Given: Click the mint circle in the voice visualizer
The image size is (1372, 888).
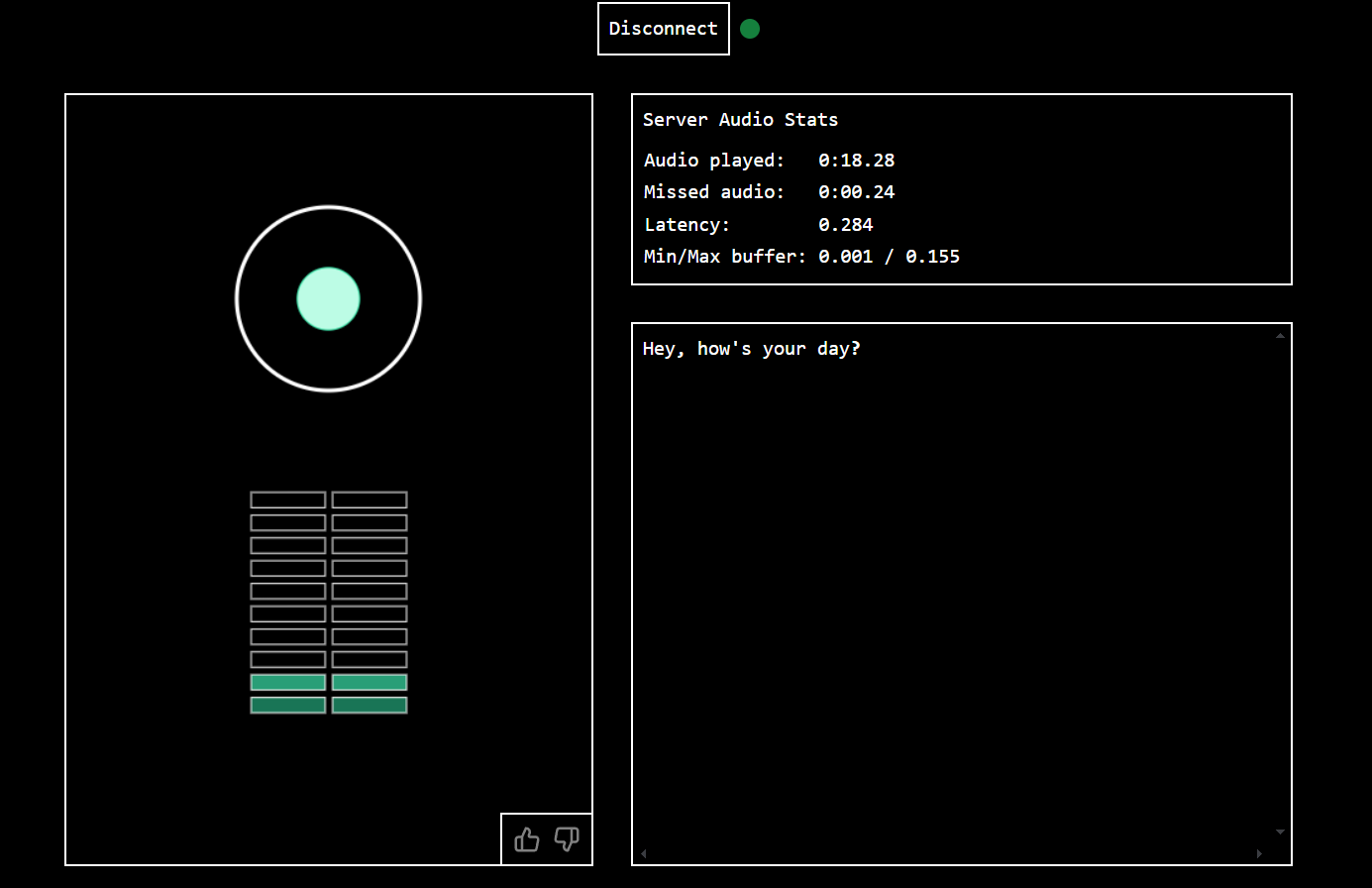Looking at the screenshot, I should coord(328,298).
